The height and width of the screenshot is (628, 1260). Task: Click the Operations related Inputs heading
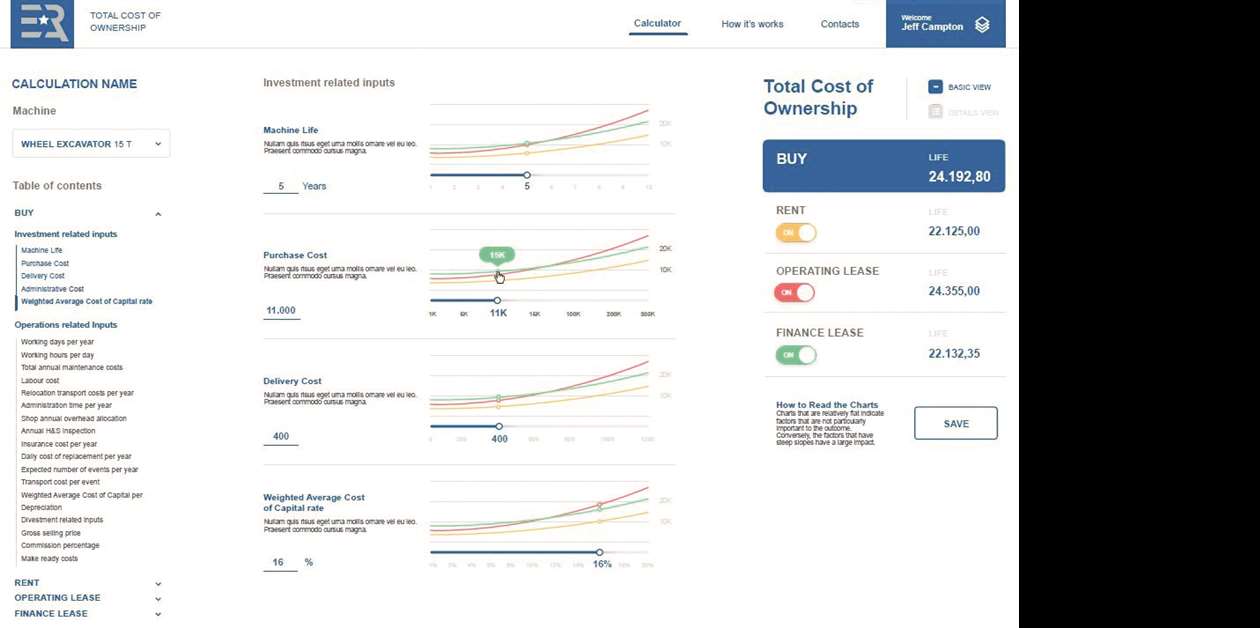[x=66, y=325]
